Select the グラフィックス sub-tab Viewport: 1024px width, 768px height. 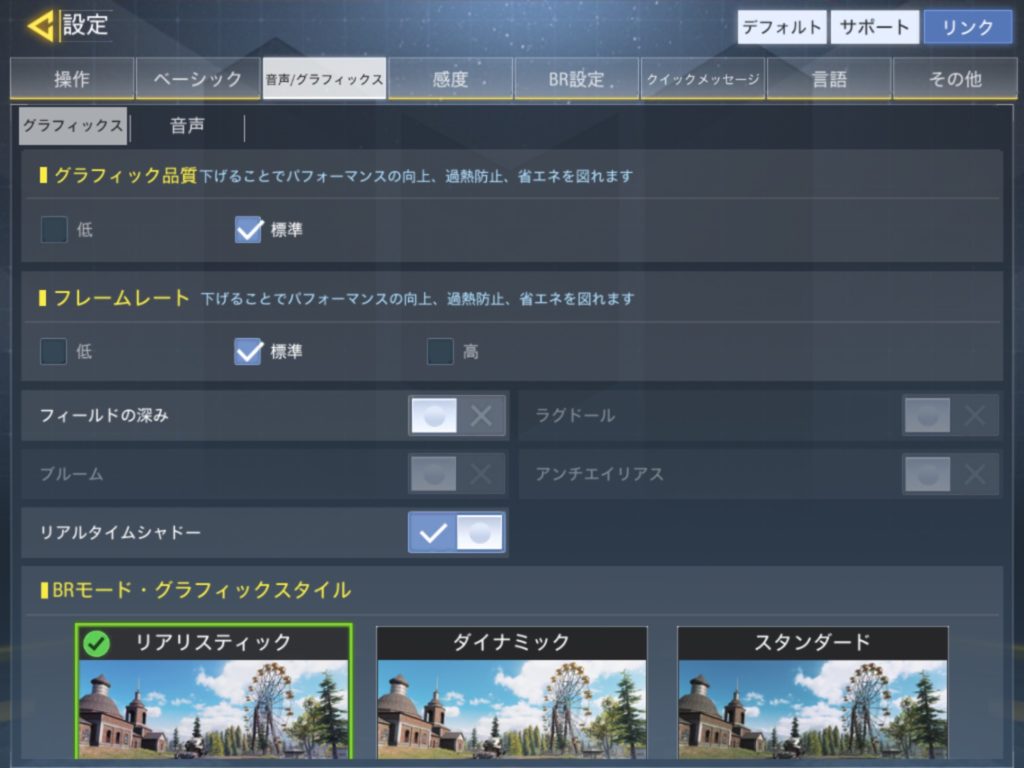point(73,125)
